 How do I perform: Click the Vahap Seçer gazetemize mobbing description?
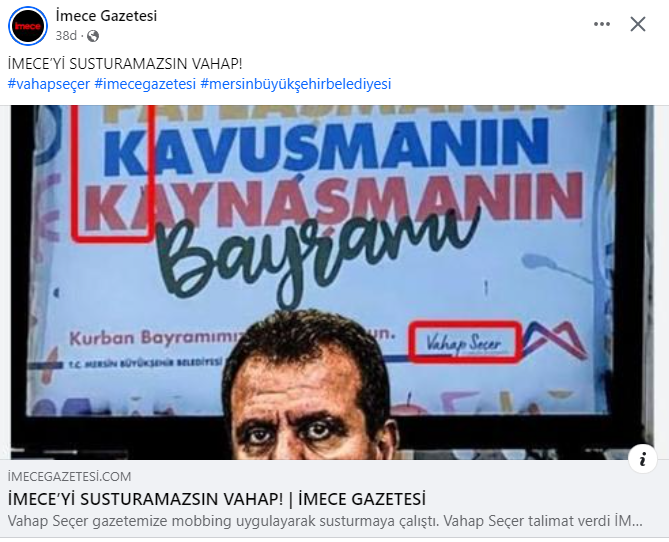[325, 521]
